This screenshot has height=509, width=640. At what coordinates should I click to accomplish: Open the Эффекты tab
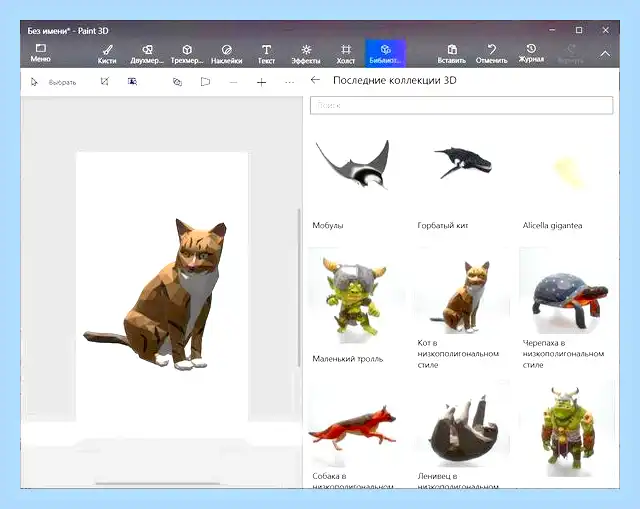pyautogui.click(x=306, y=54)
